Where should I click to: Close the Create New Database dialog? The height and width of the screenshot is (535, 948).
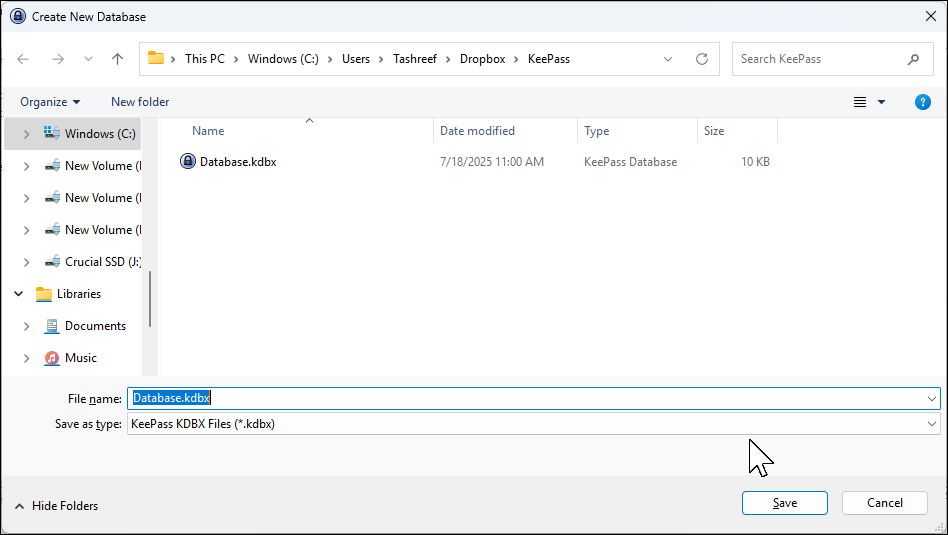[930, 16]
